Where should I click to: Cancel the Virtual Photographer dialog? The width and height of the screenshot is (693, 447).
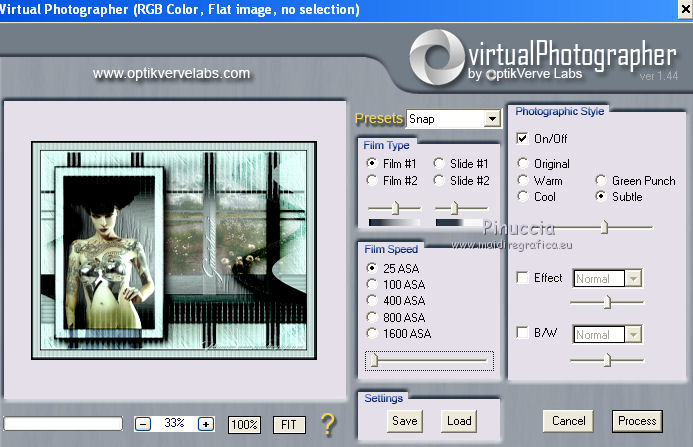click(568, 421)
